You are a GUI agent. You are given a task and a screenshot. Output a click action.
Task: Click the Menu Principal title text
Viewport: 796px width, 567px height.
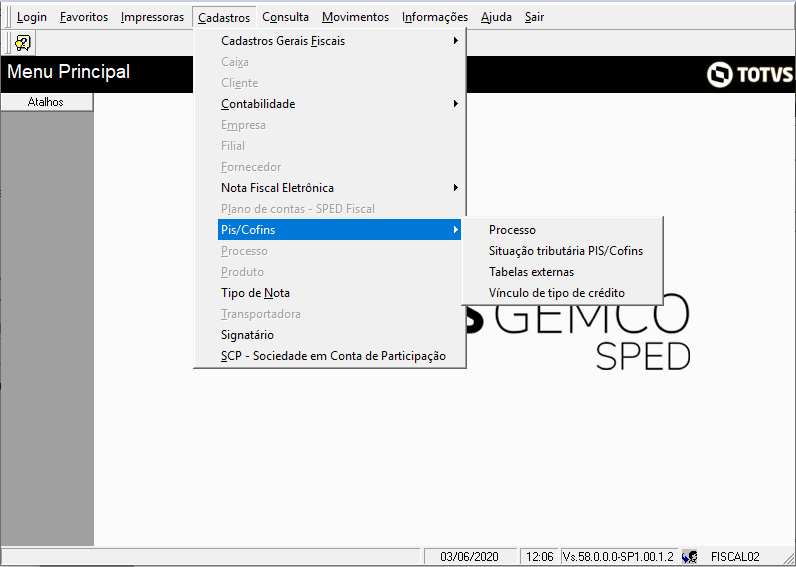click(69, 72)
